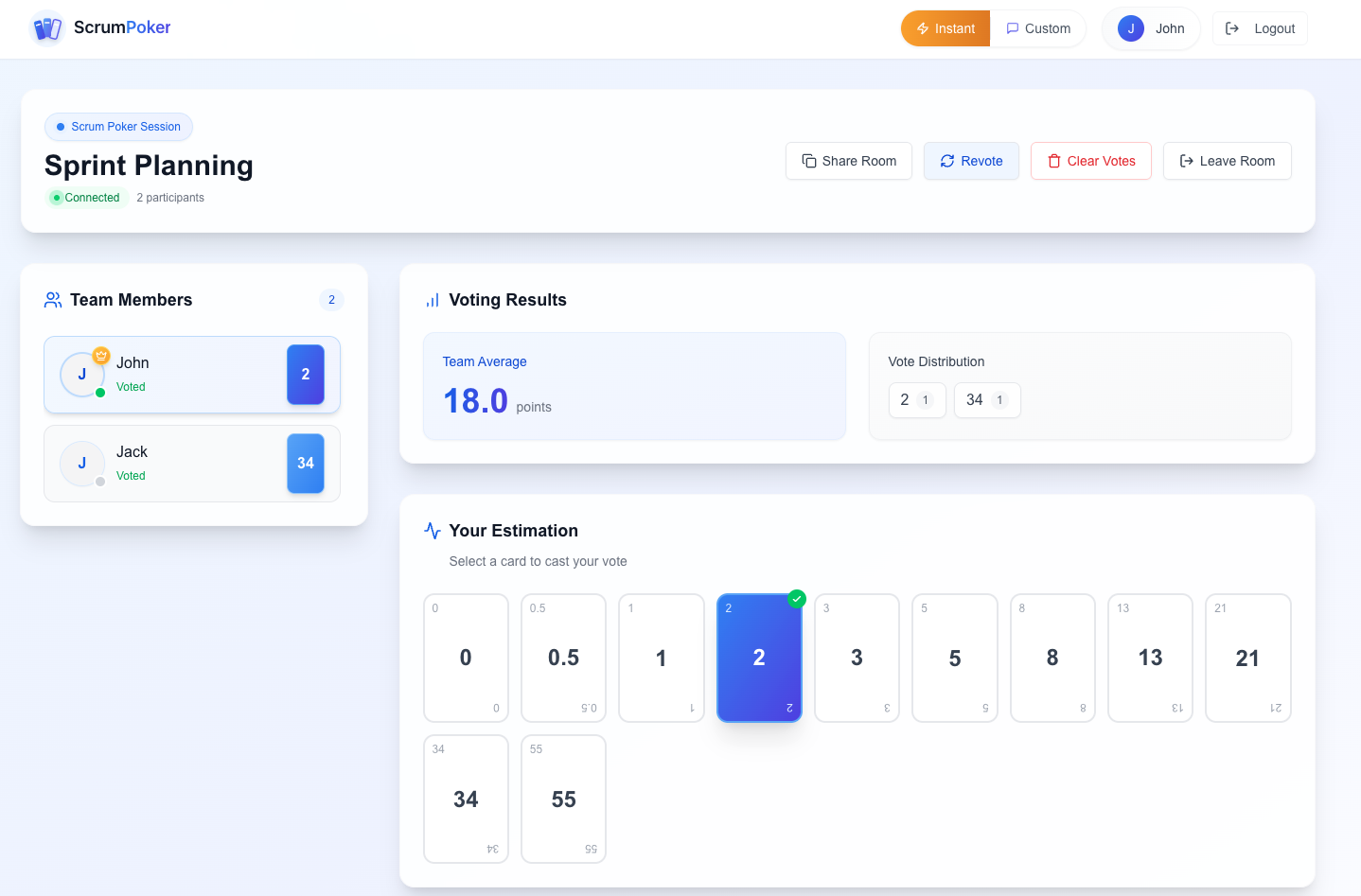1361x896 pixels.
Task: Click the Team Members group icon
Action: pos(52,299)
